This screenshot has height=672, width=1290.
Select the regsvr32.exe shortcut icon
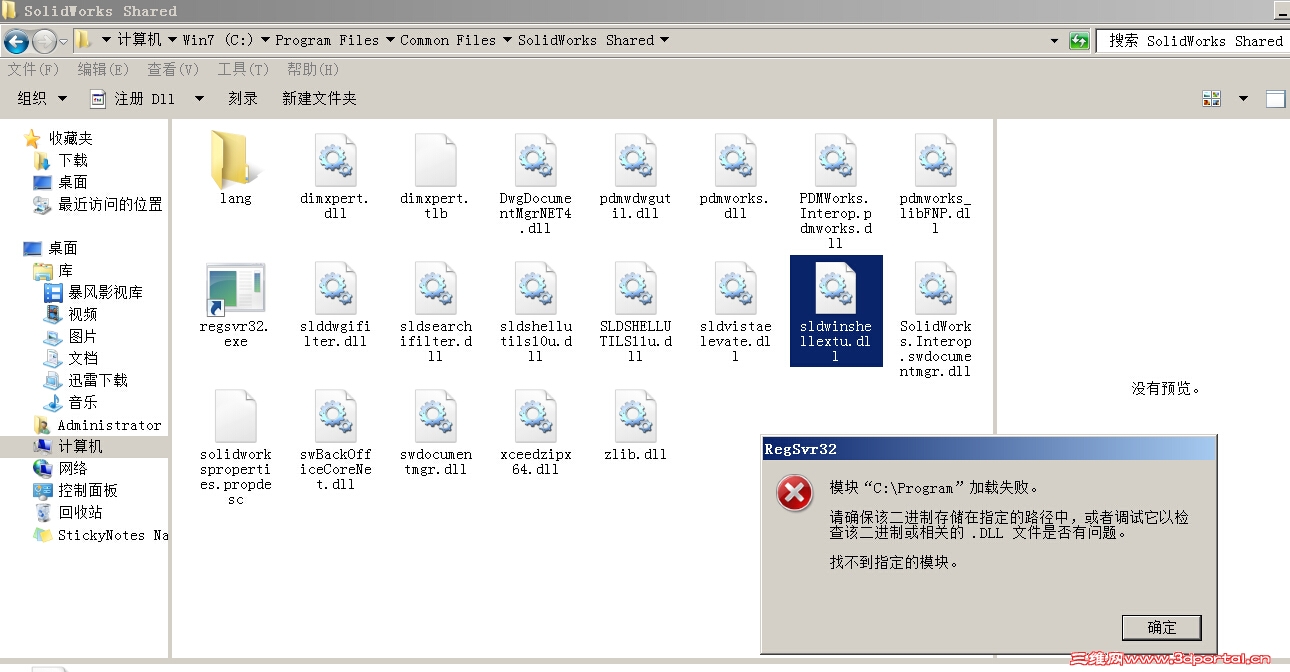tap(236, 290)
